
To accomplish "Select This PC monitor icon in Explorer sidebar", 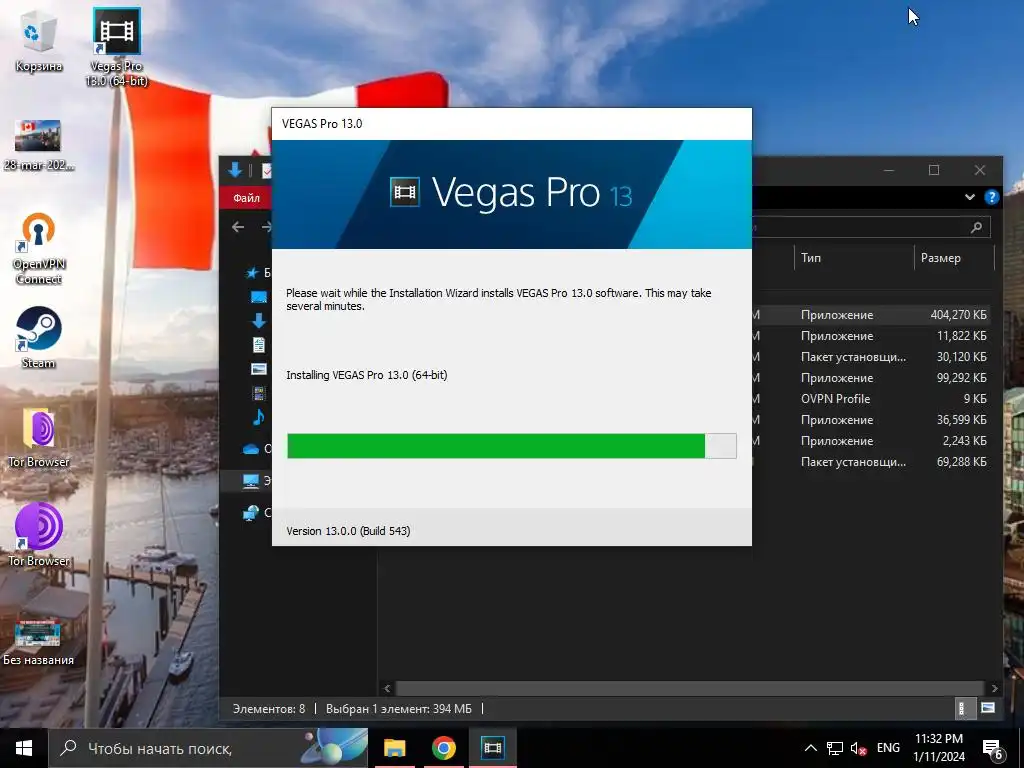I will (x=251, y=481).
